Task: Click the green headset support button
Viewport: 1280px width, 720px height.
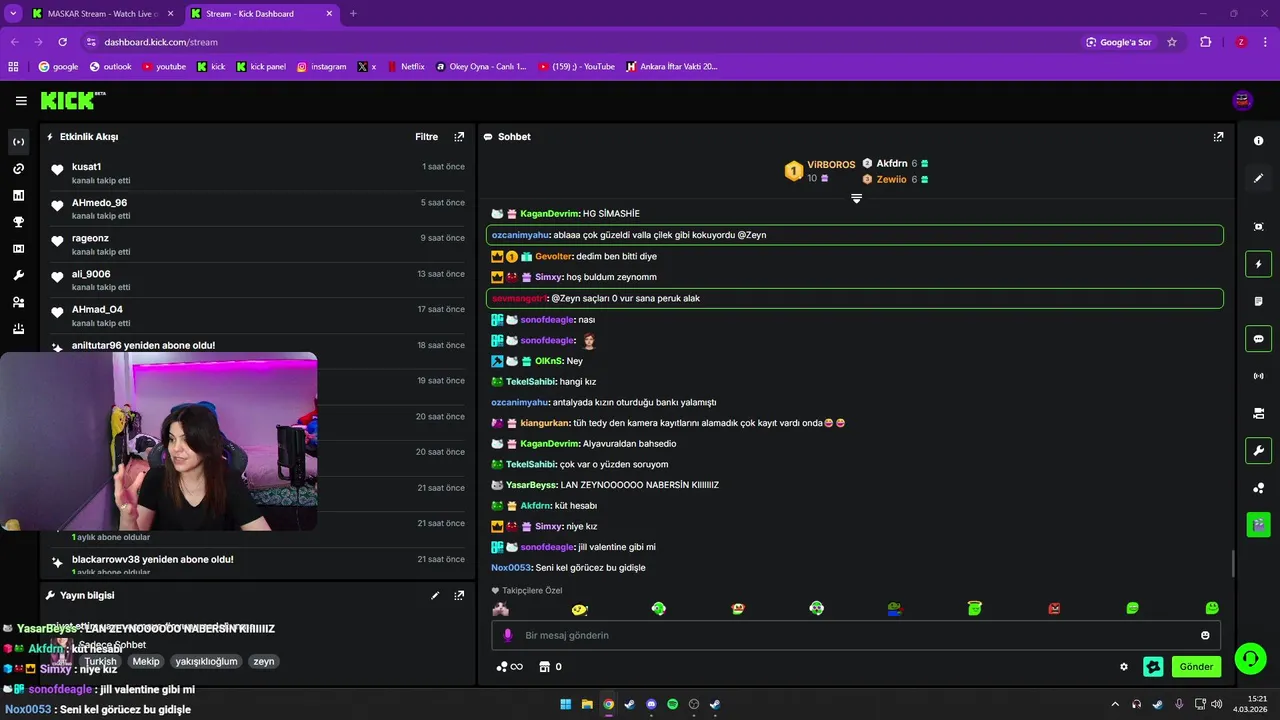Action: coord(1249,657)
